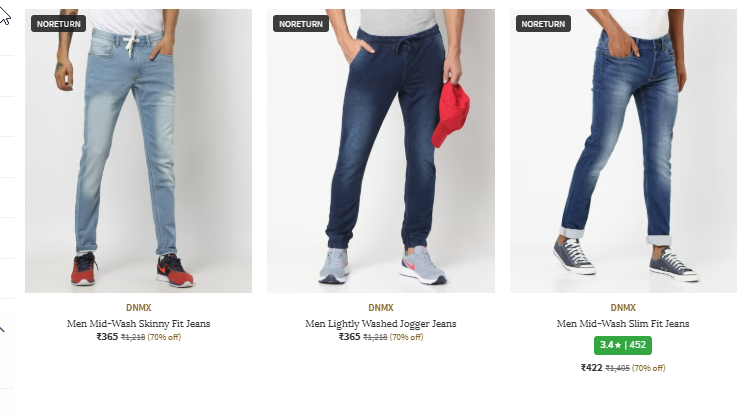Click 70% off label under slim fit jeans
Viewport: 752px width, 418px height.
click(649, 368)
